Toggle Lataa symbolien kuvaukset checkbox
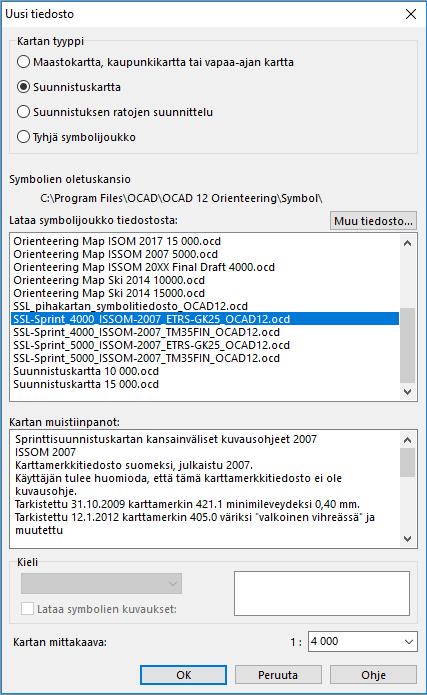Image resolution: width=427 pixels, height=695 pixels. click(x=27, y=609)
